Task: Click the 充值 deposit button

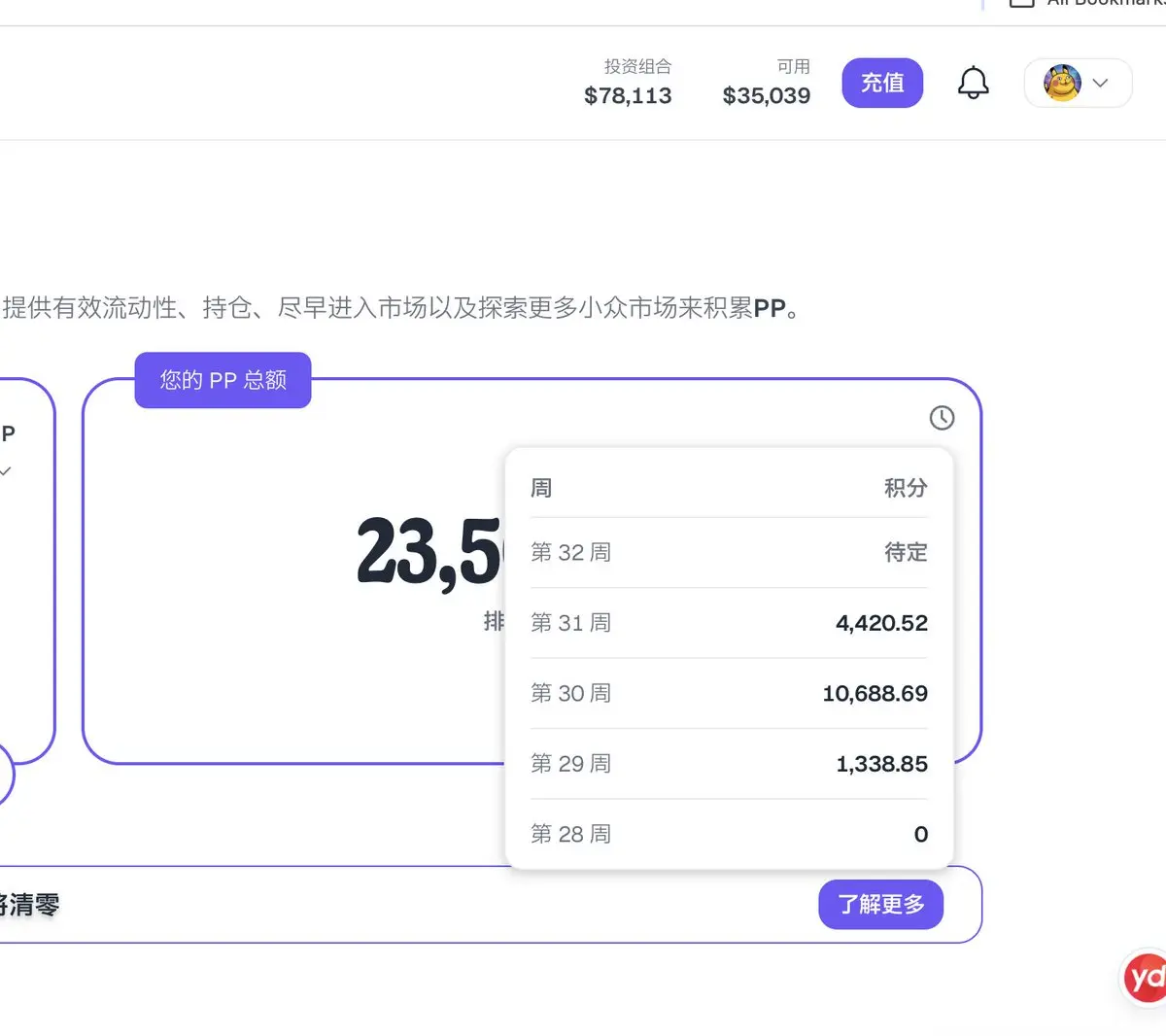Action: click(x=882, y=83)
